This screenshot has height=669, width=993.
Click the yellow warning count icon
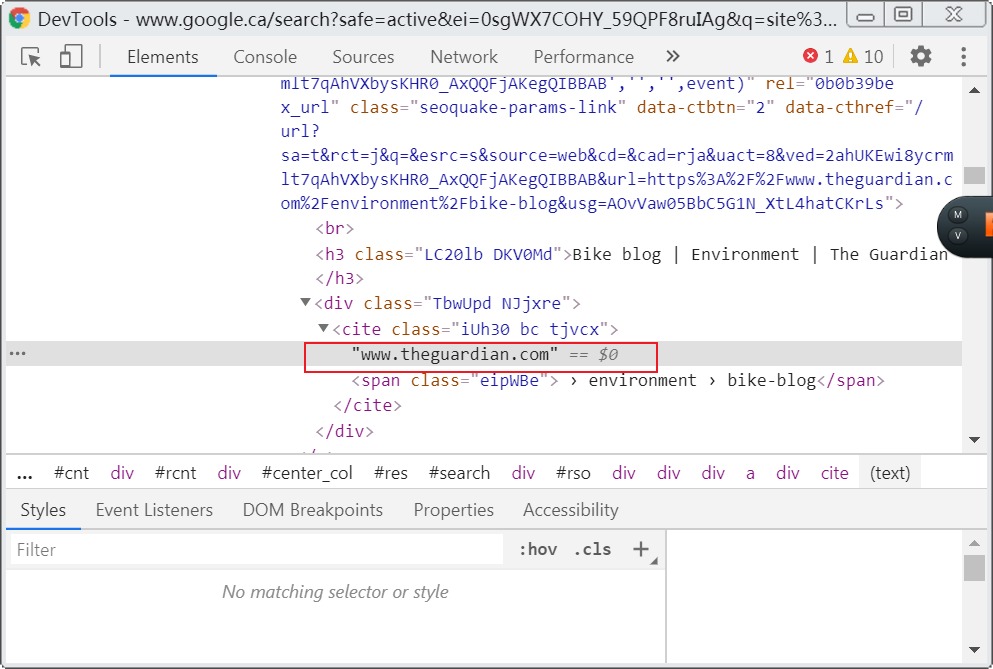coord(850,56)
